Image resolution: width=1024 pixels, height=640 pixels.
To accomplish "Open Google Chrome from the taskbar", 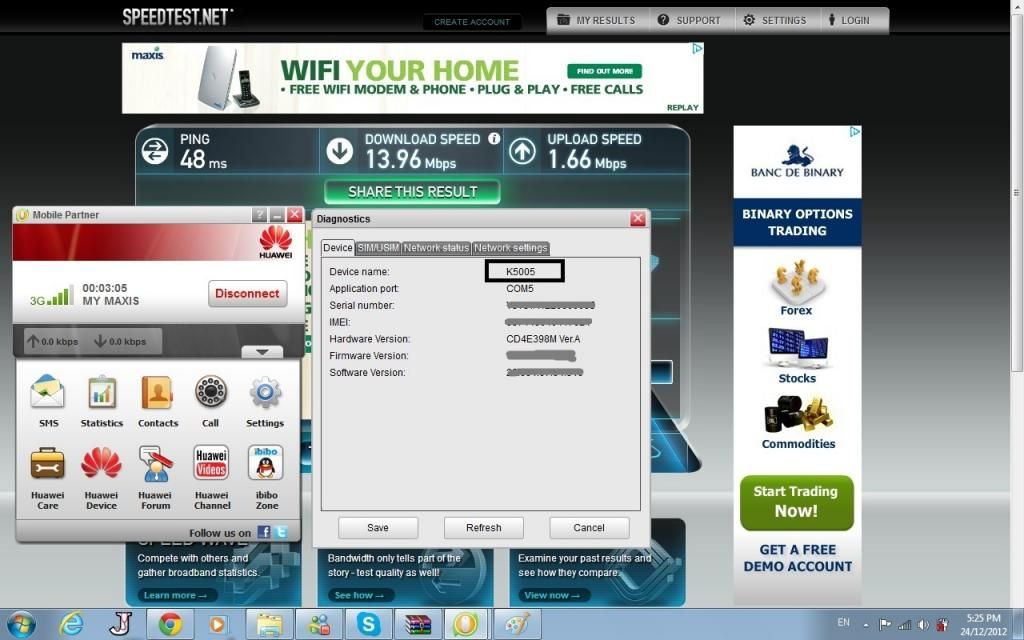I will coord(169,624).
